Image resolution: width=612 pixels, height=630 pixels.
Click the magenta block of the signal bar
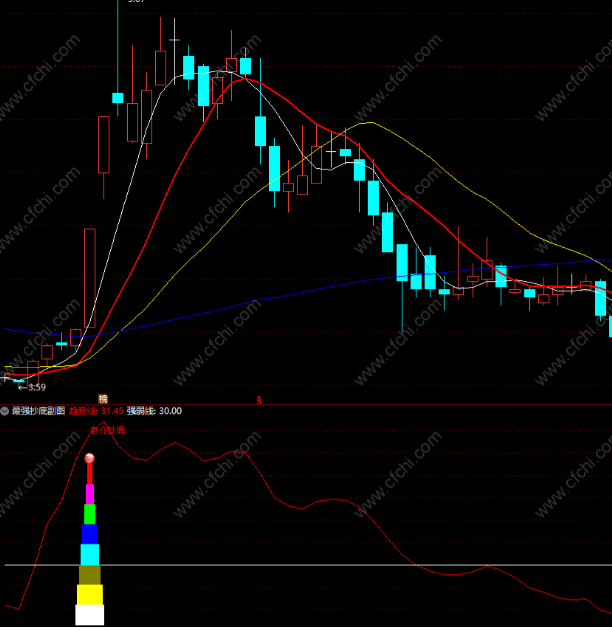pos(90,495)
